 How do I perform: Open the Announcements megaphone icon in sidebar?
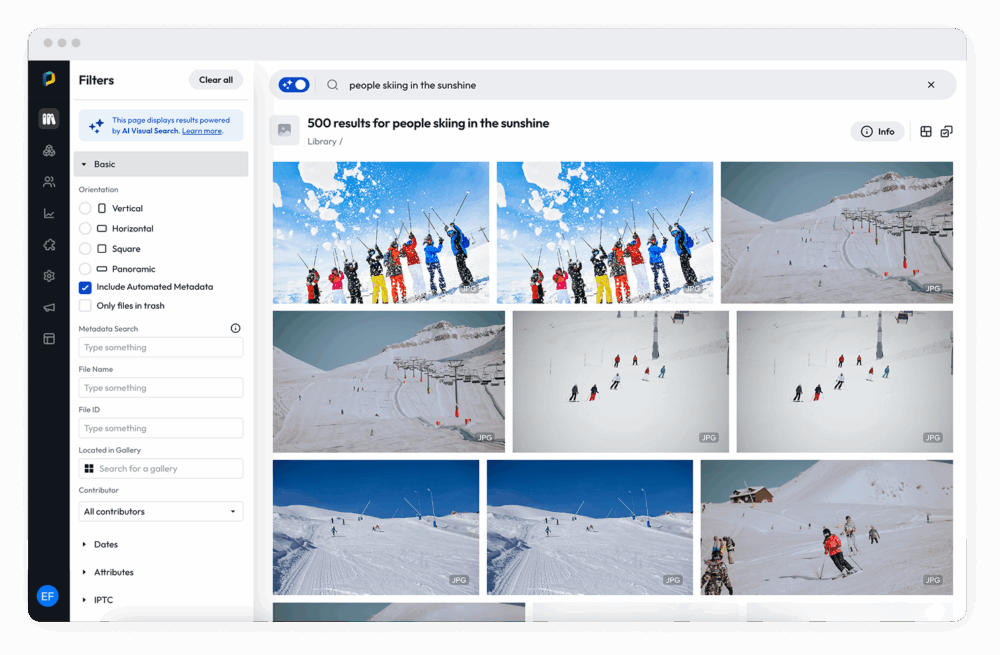49,307
